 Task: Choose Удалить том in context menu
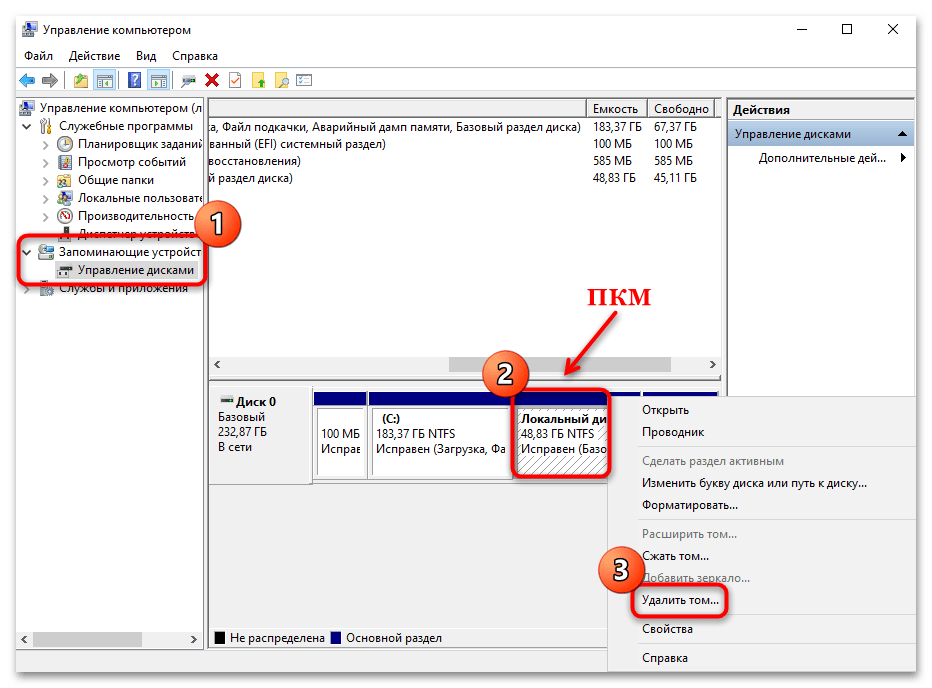click(x=680, y=600)
